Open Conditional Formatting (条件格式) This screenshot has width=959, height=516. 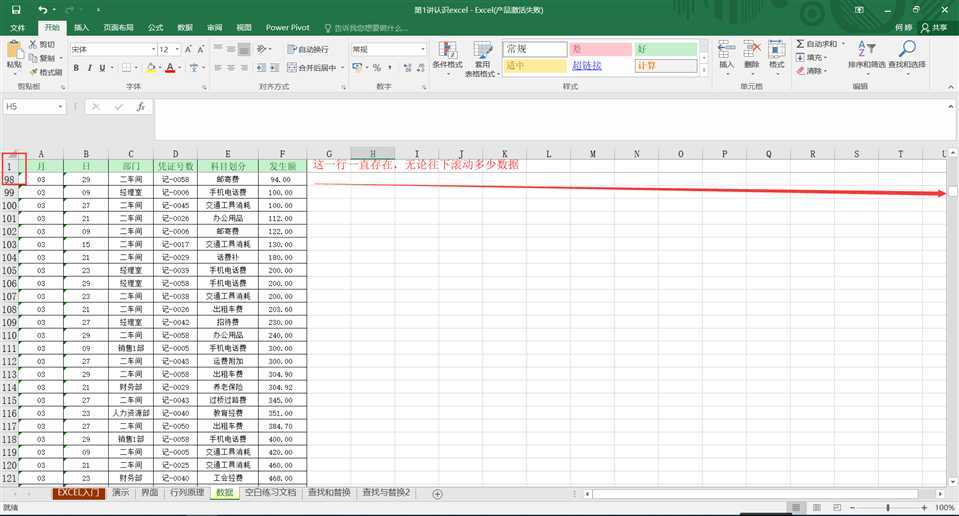pos(447,56)
